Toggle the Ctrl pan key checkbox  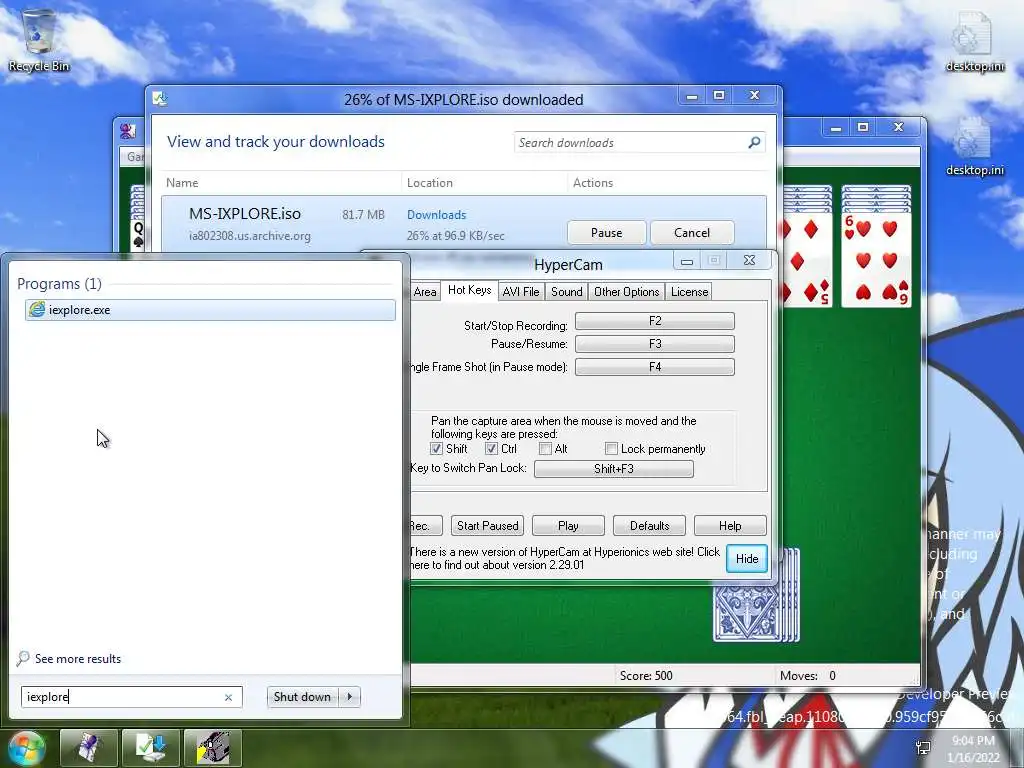pyautogui.click(x=491, y=449)
